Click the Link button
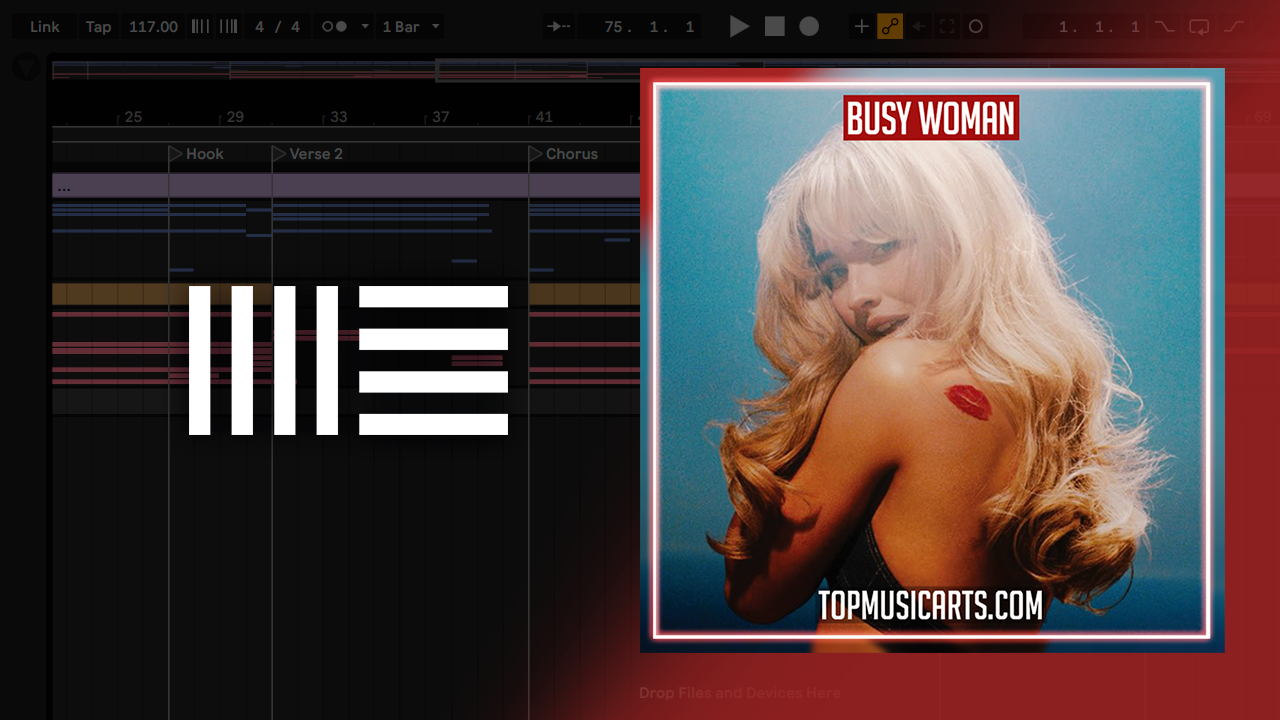 coord(44,27)
